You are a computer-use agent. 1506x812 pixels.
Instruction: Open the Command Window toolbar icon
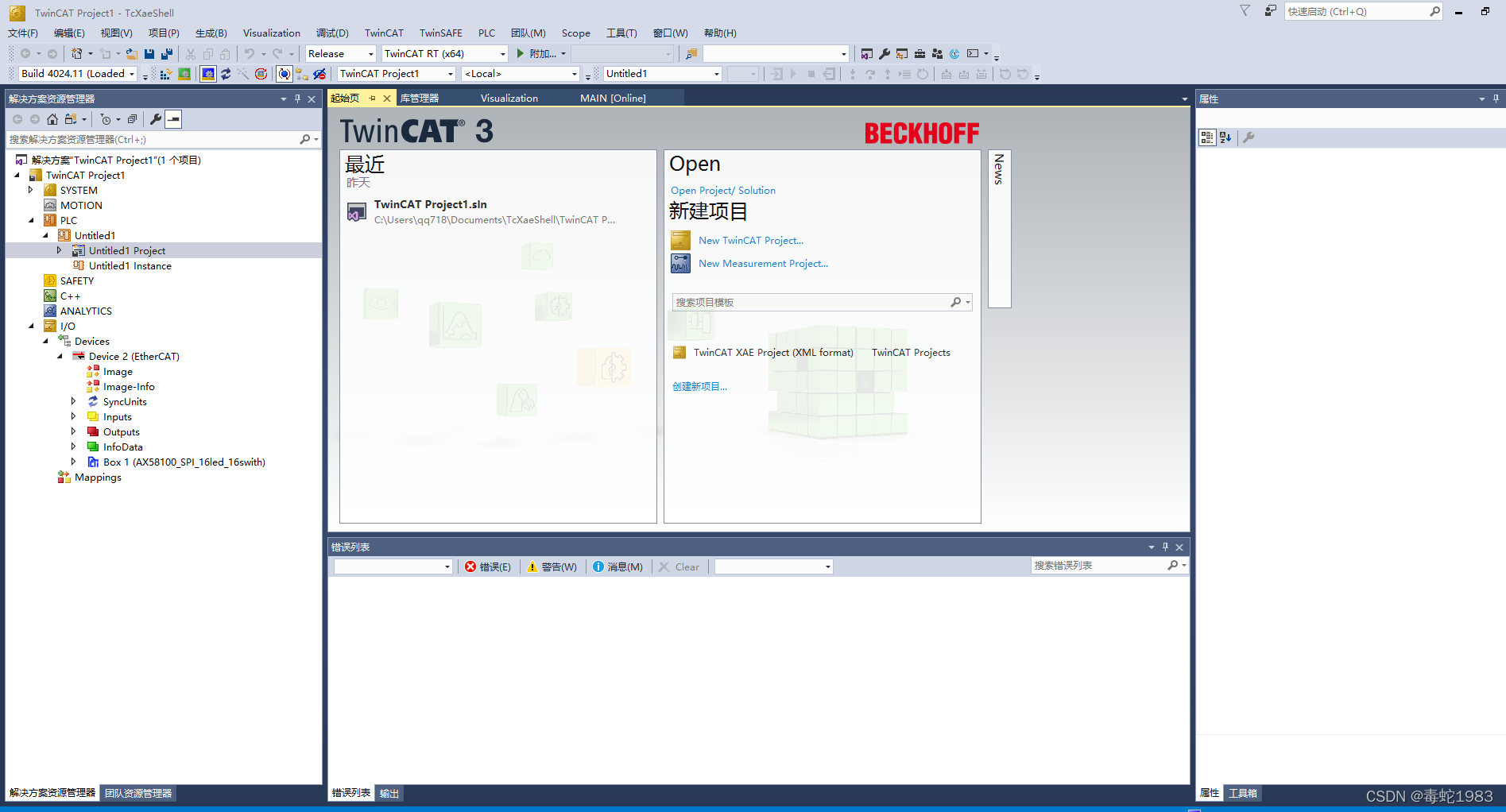pos(973,53)
